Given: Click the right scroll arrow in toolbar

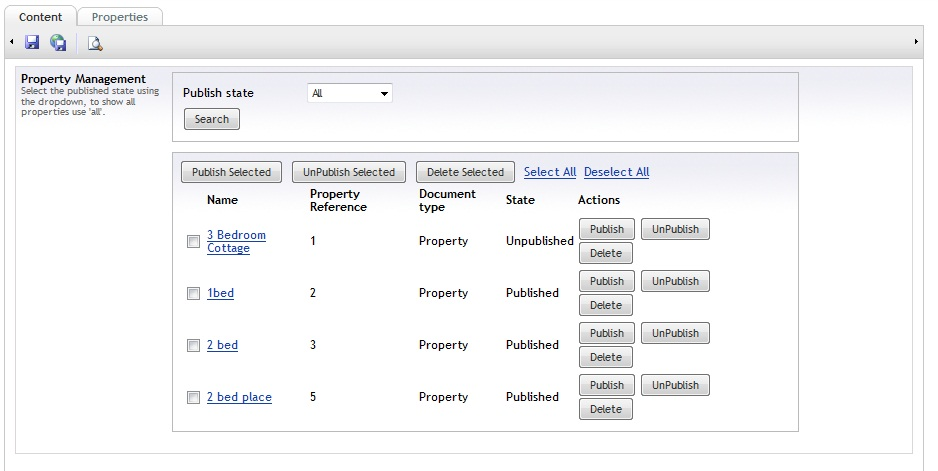Looking at the screenshot, I should tap(916, 42).
